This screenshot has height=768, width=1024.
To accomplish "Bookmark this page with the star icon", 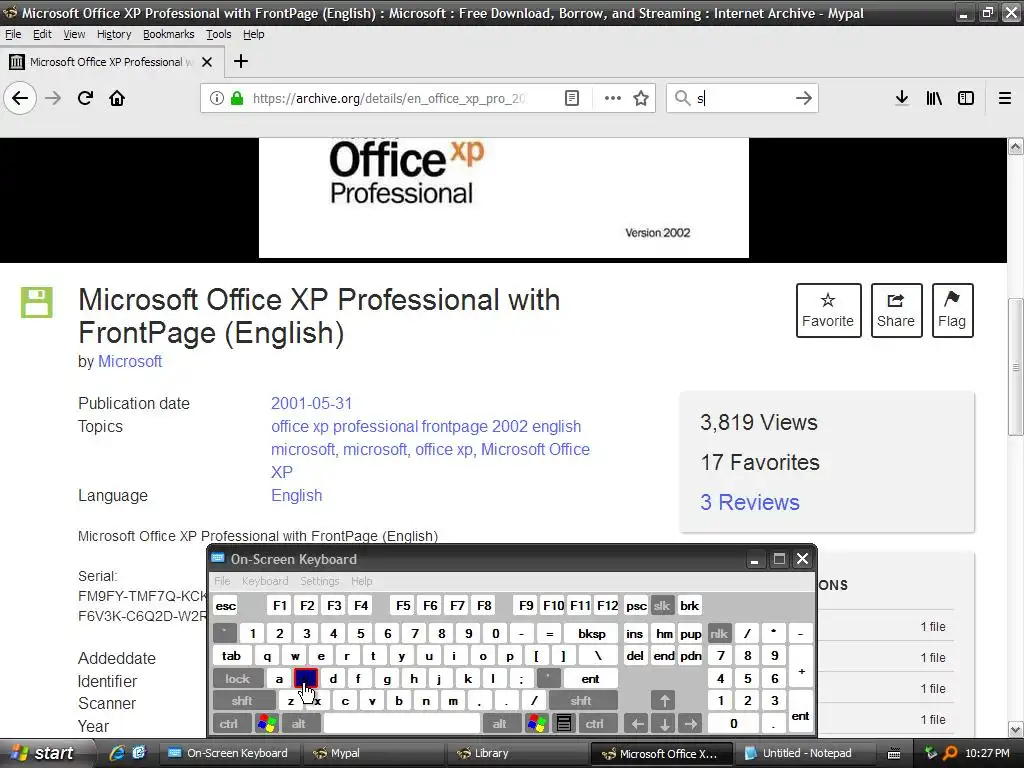I will 641,99.
